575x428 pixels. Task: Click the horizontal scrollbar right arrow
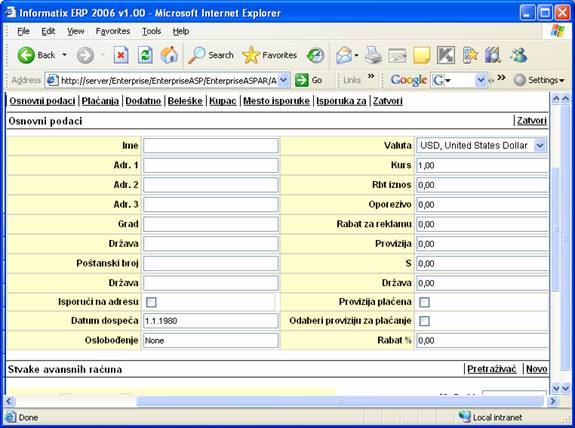[552, 402]
